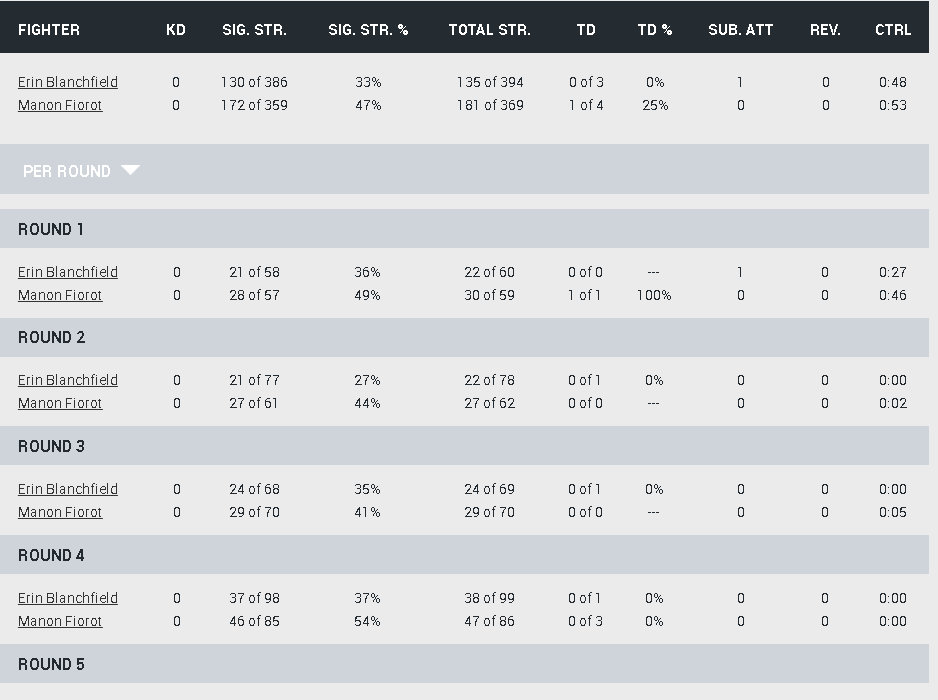Click the FIGHTER column header

(49, 30)
